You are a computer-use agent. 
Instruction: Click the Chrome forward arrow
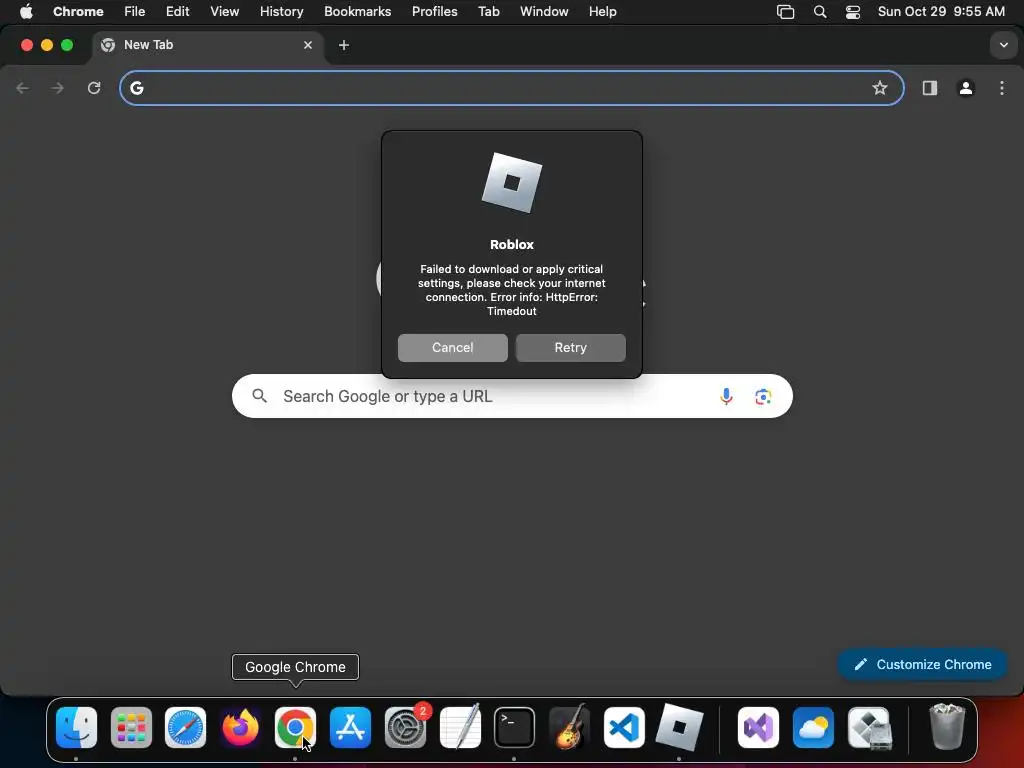(57, 88)
